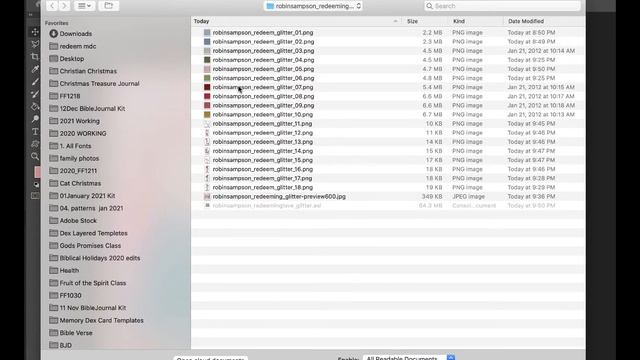Click the Open cloud documents button
Viewport: 640px width, 360px height.
(x=211, y=358)
